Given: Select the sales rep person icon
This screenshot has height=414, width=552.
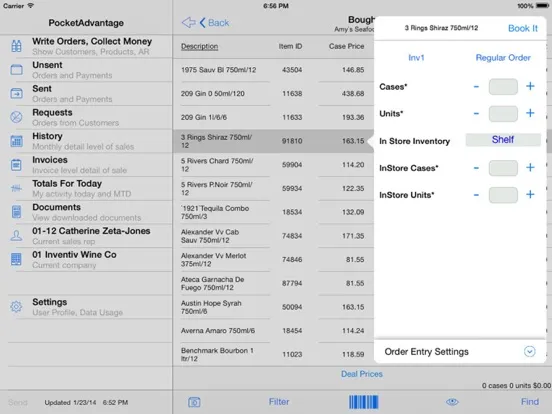Looking at the screenshot, I should 16,236.
